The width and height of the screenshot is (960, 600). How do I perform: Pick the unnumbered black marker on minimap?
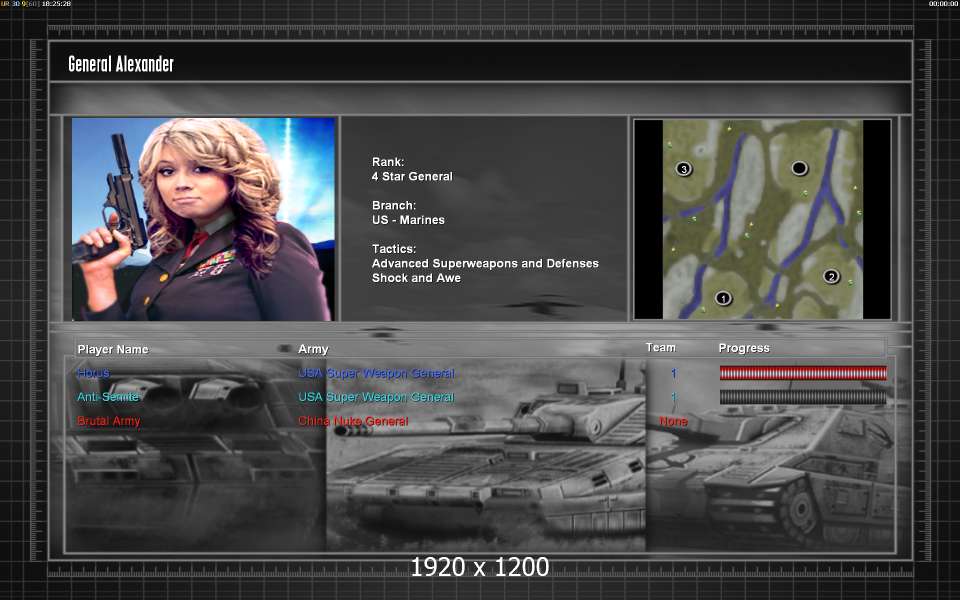pyautogui.click(x=799, y=167)
